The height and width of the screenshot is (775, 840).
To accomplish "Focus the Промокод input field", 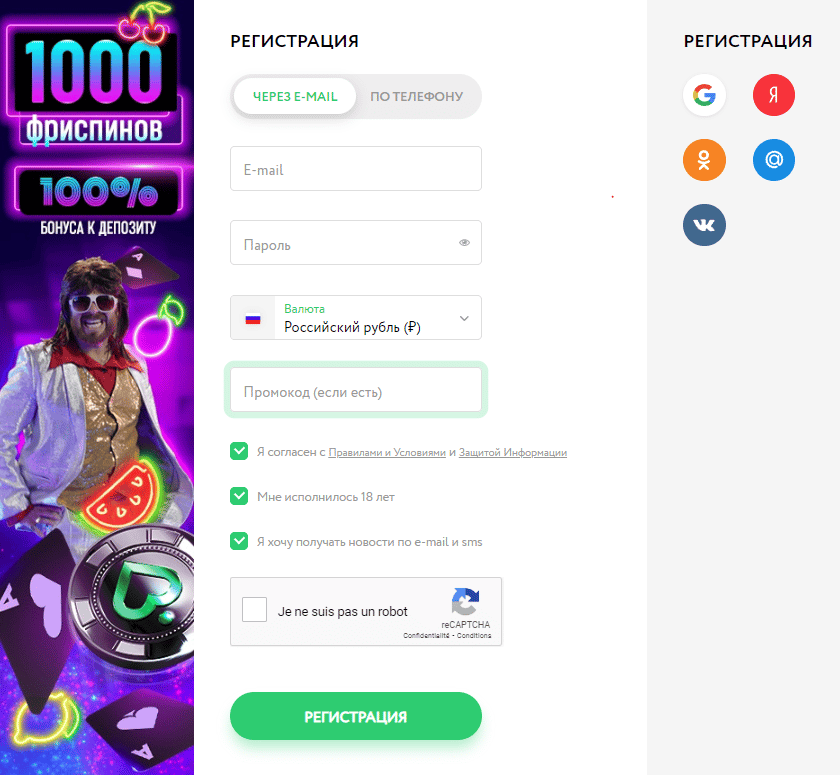I will coord(356,390).
